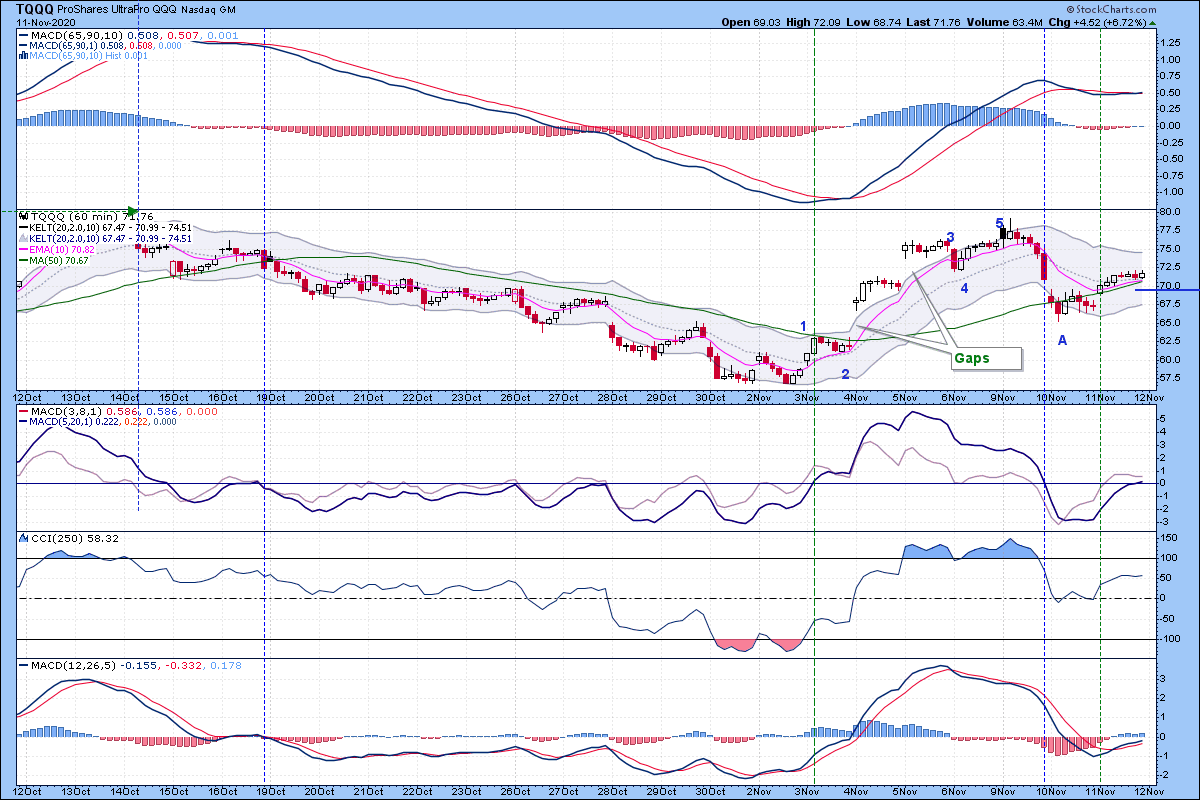
Task: Click wave label 4 inside the Keltner channel
Action: [x=965, y=288]
